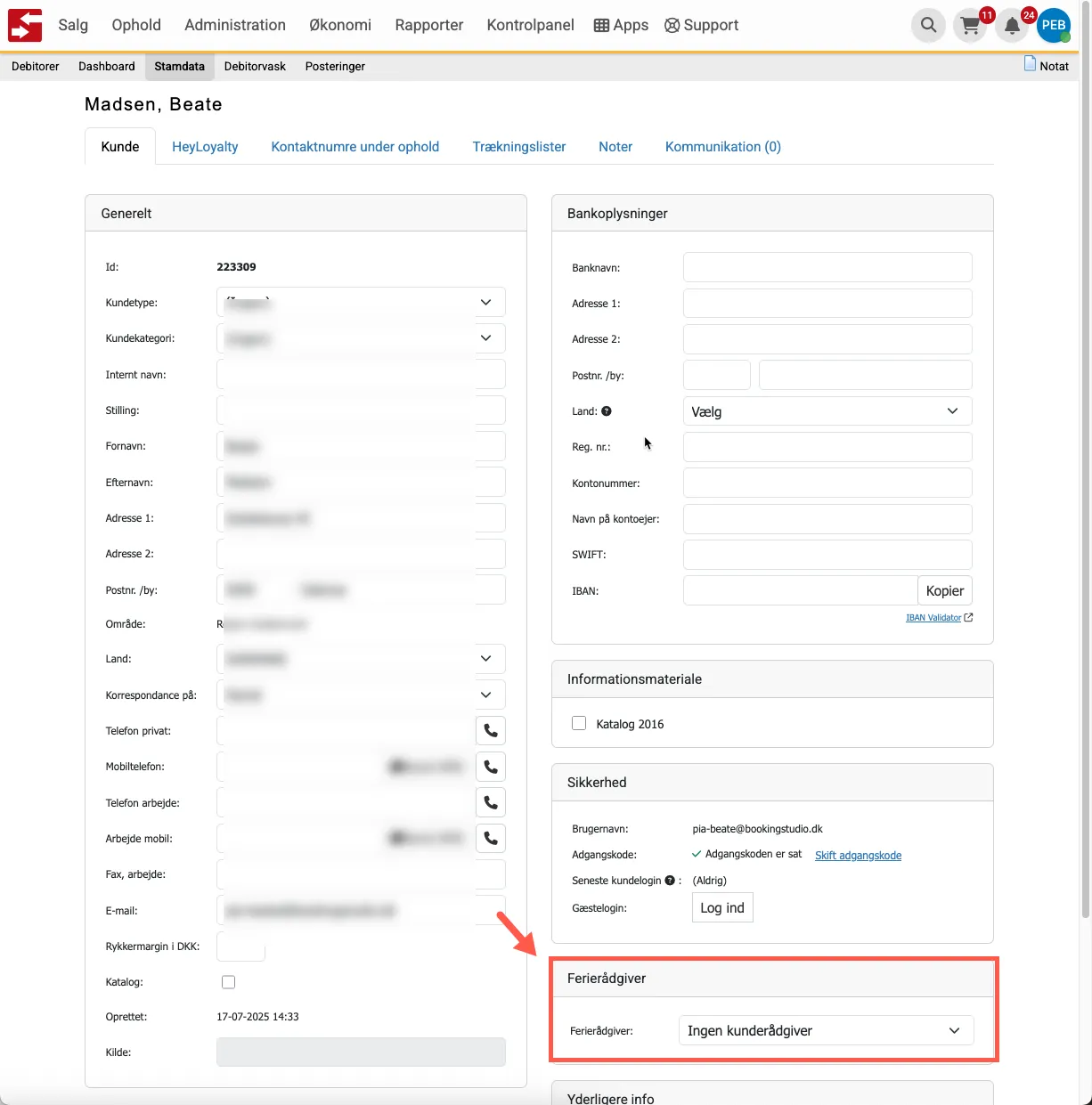The image size is (1092, 1105).
Task: Click the red BookingStudio logo
Action: click(25, 25)
